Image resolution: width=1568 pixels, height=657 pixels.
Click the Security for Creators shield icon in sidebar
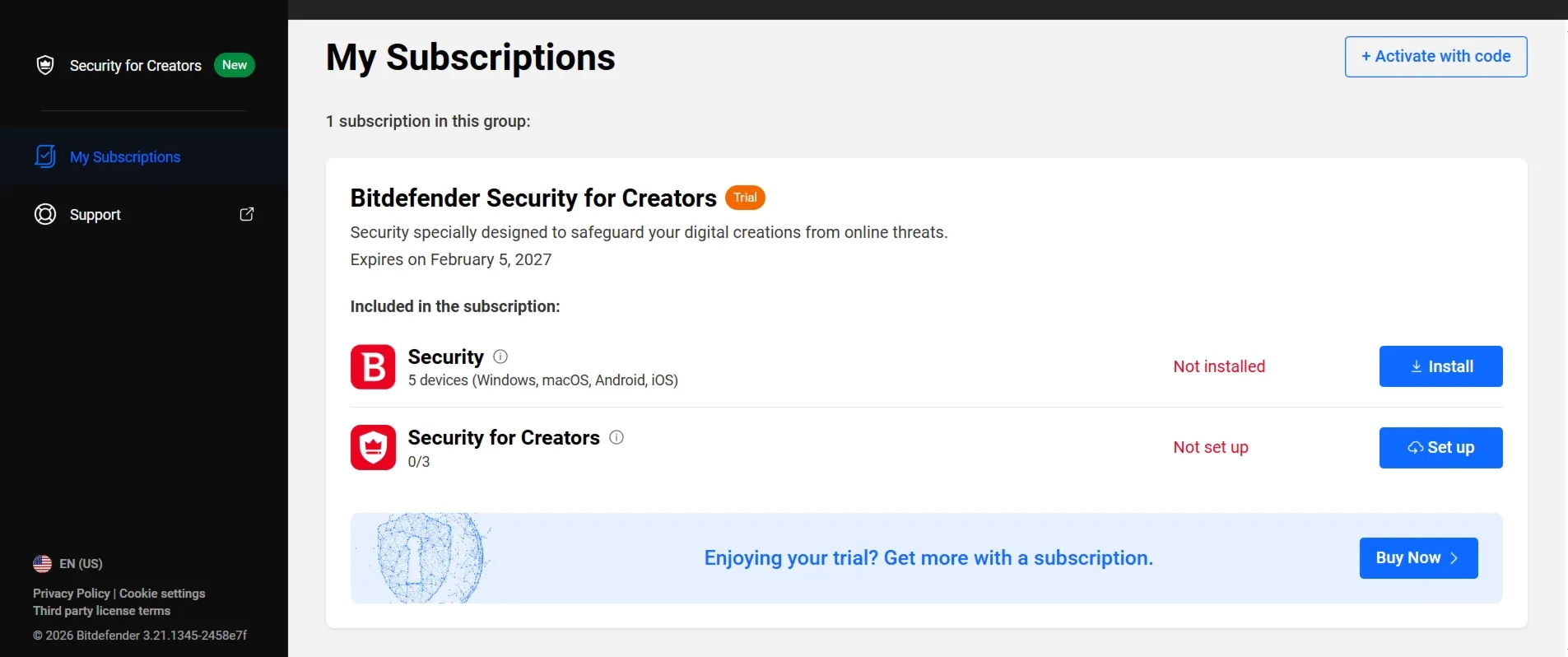click(x=45, y=65)
